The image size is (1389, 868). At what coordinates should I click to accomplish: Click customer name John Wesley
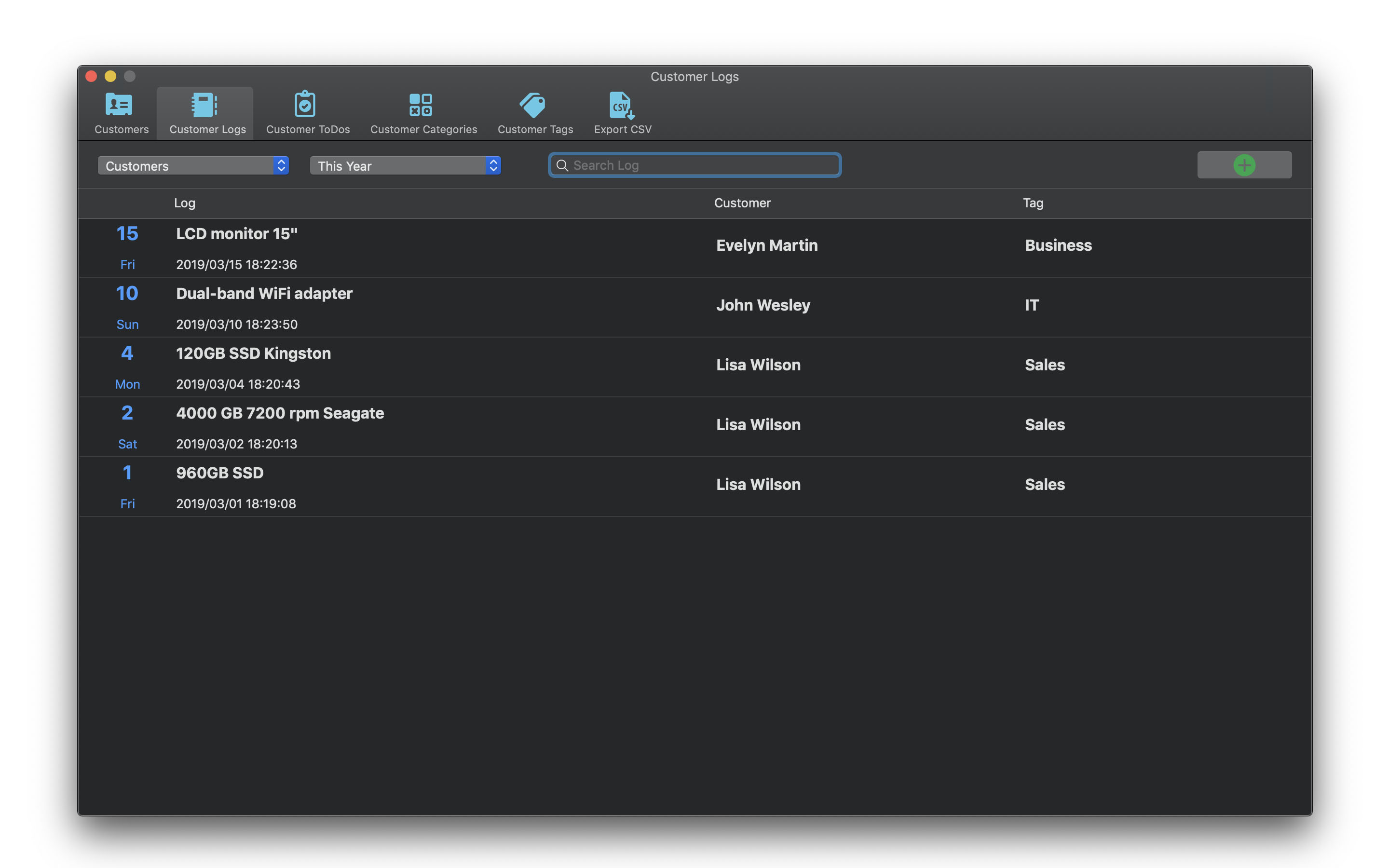click(x=763, y=305)
